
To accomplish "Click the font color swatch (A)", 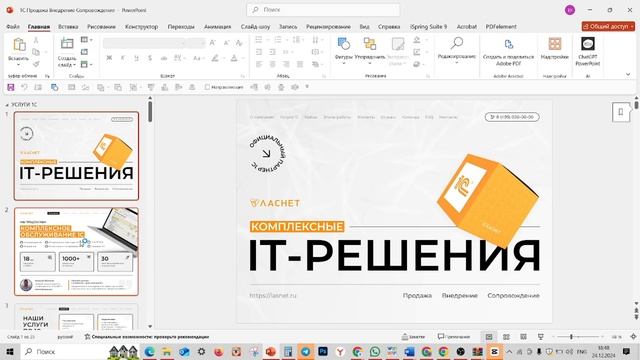I will click(234, 58).
